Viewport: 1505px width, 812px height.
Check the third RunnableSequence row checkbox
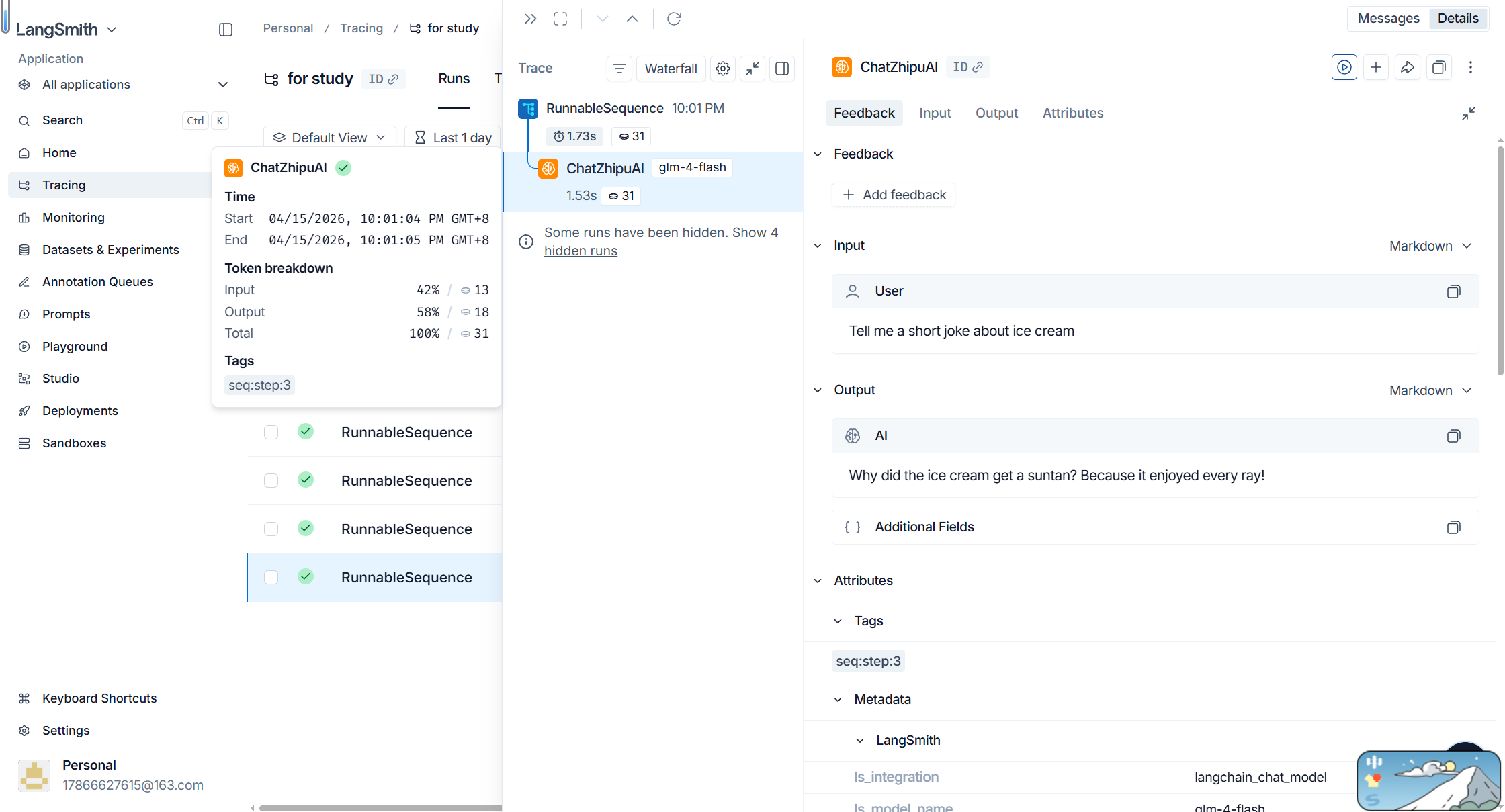[271, 529]
